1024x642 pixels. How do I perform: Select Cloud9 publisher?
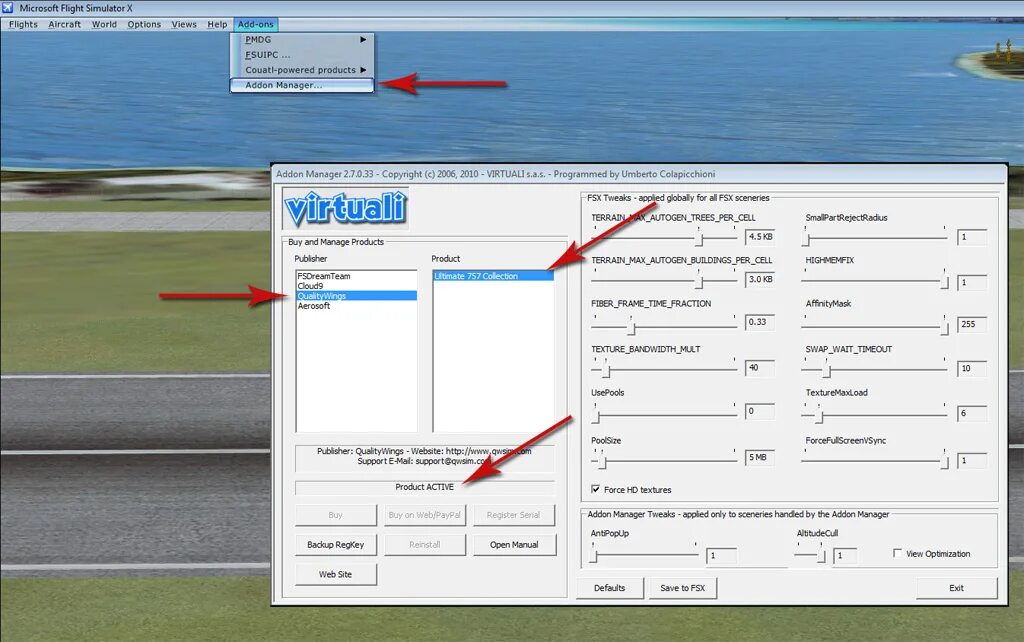click(x=356, y=286)
